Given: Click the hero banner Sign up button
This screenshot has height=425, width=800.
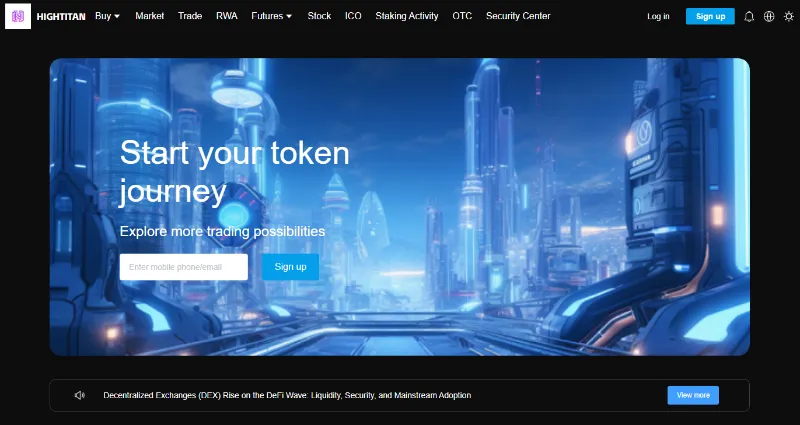Looking at the screenshot, I should [290, 267].
